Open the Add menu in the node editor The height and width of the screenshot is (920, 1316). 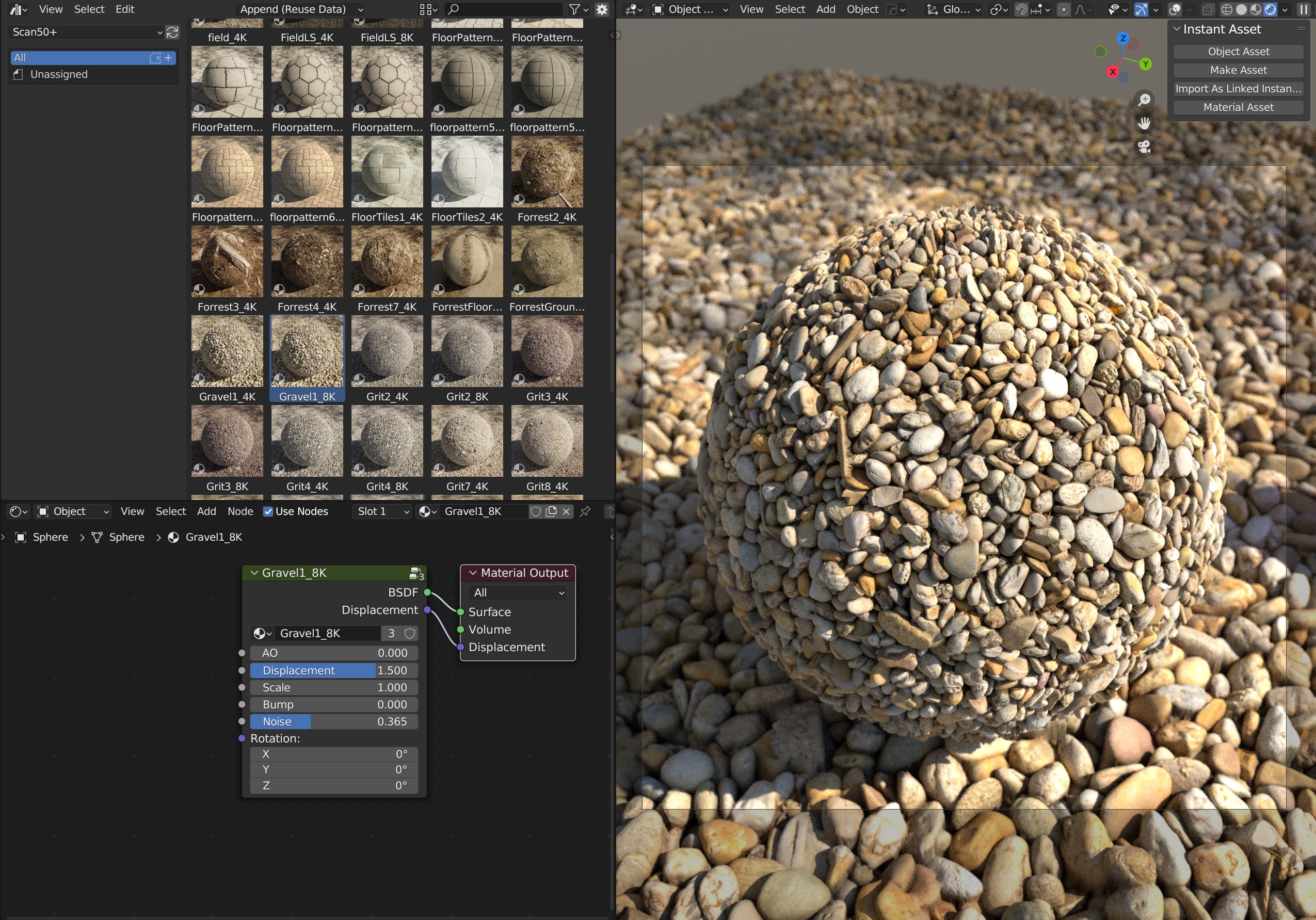tap(206, 511)
